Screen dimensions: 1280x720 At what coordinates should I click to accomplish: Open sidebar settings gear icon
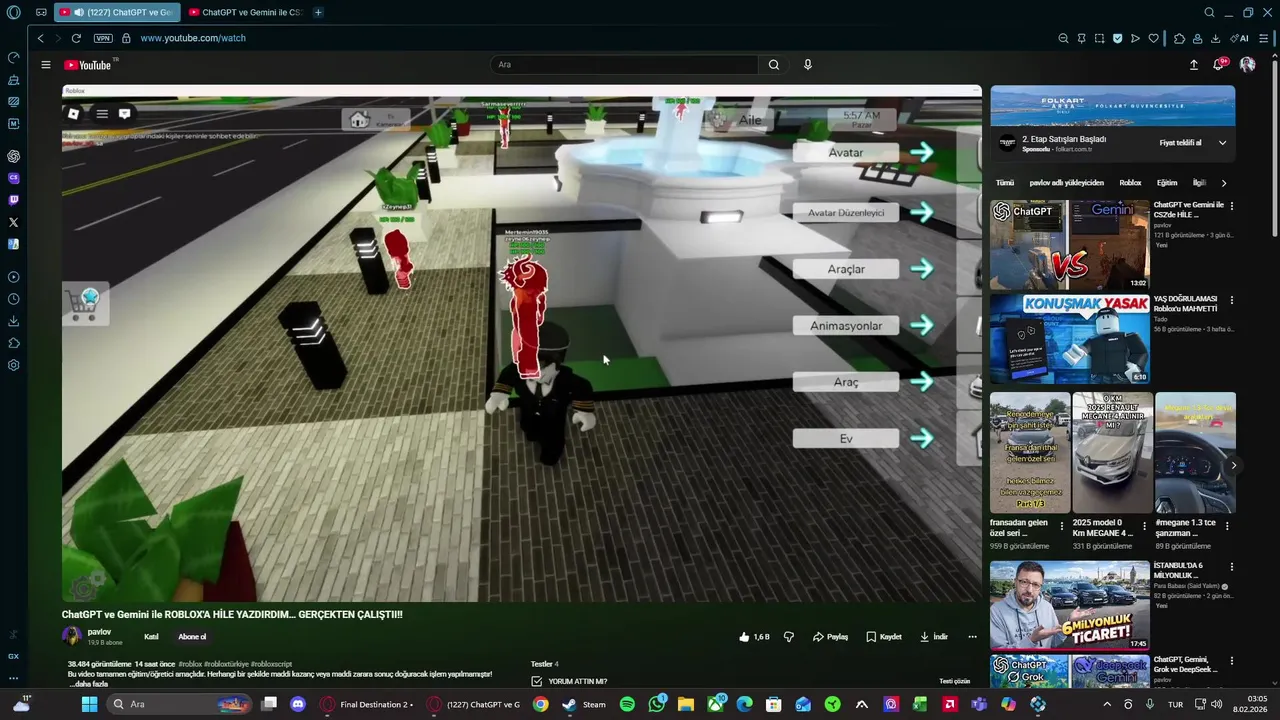(x=13, y=365)
